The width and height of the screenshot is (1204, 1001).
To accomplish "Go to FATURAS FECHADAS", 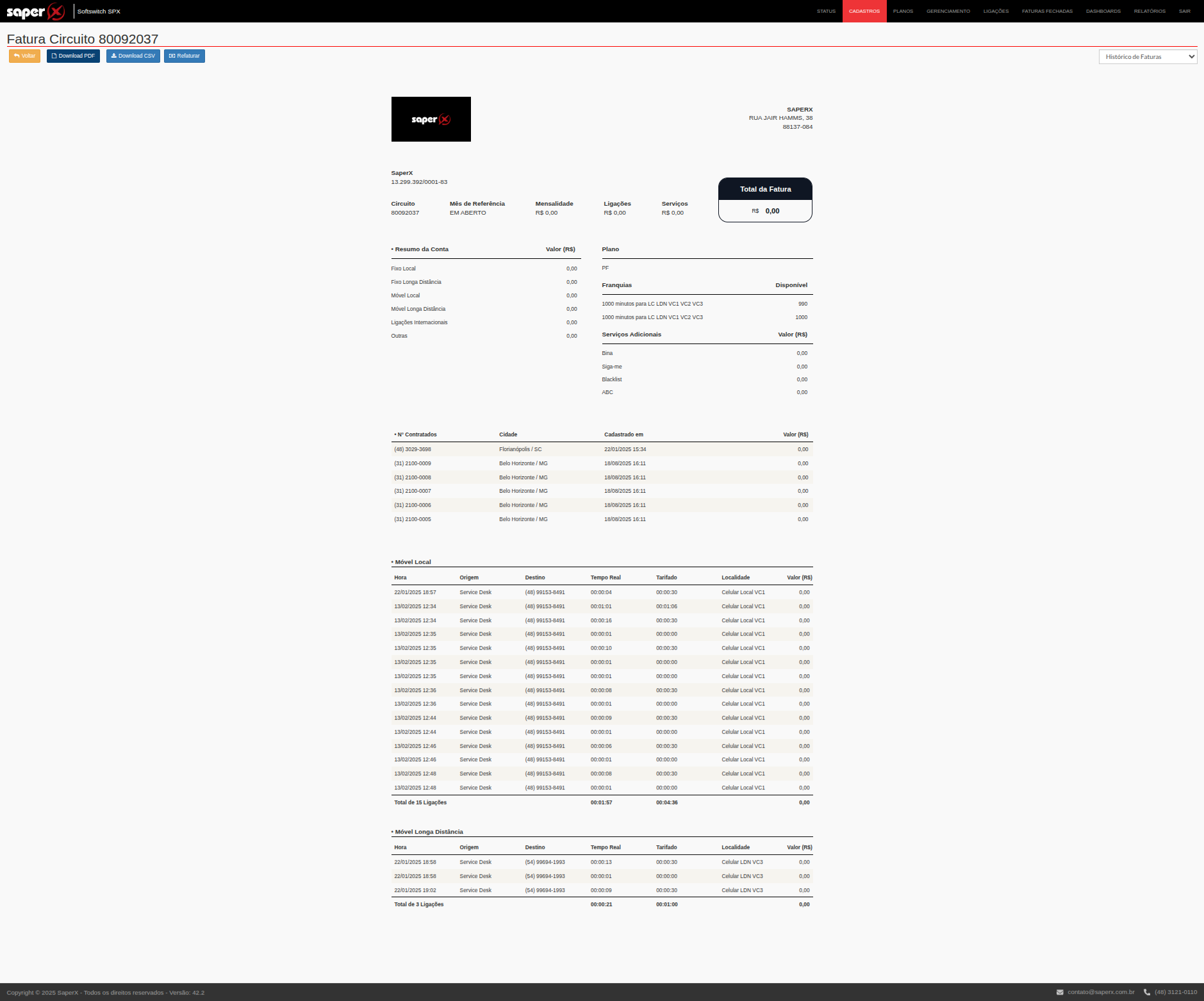I will (x=1047, y=12).
